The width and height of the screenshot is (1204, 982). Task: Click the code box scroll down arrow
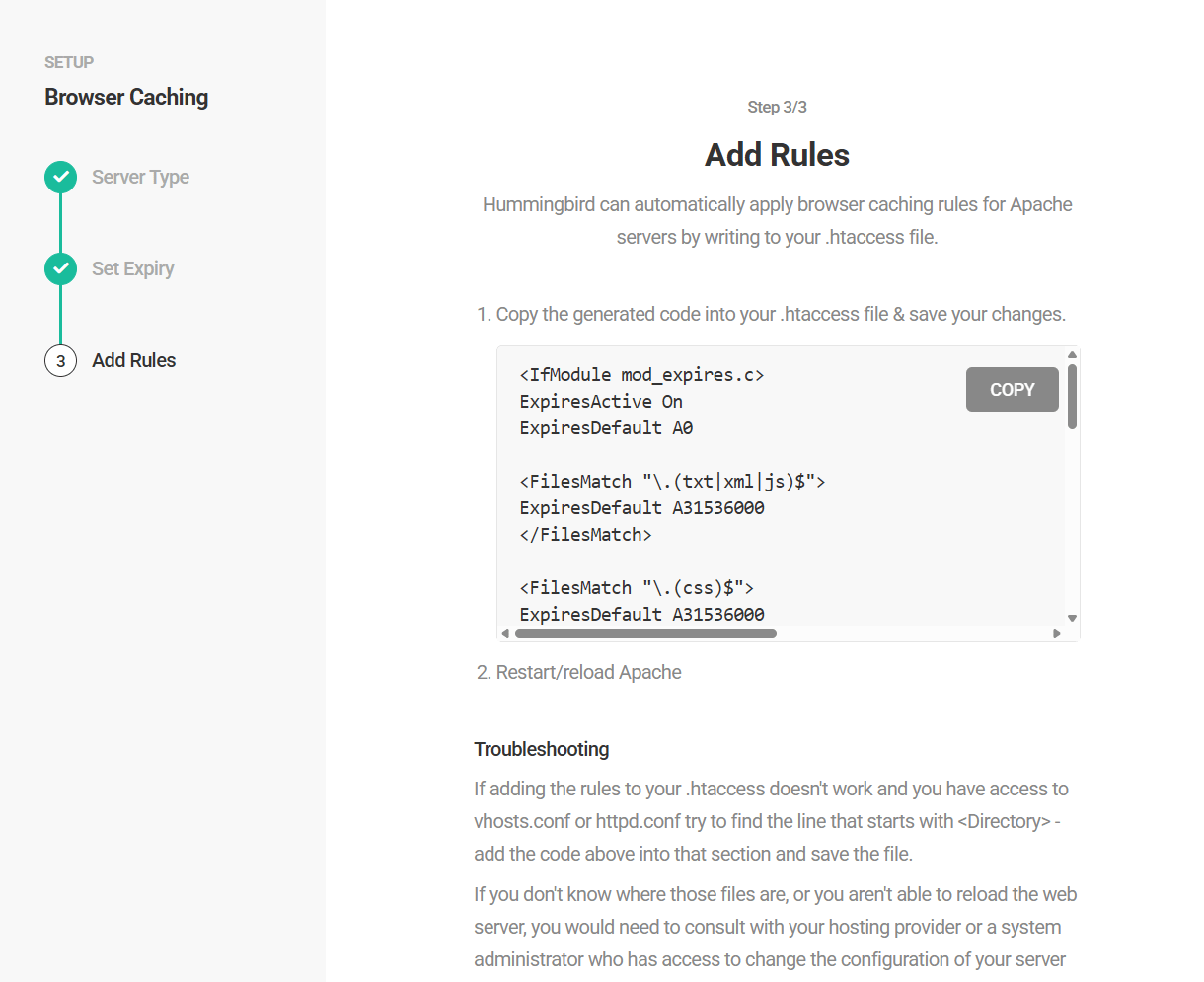click(x=1072, y=619)
